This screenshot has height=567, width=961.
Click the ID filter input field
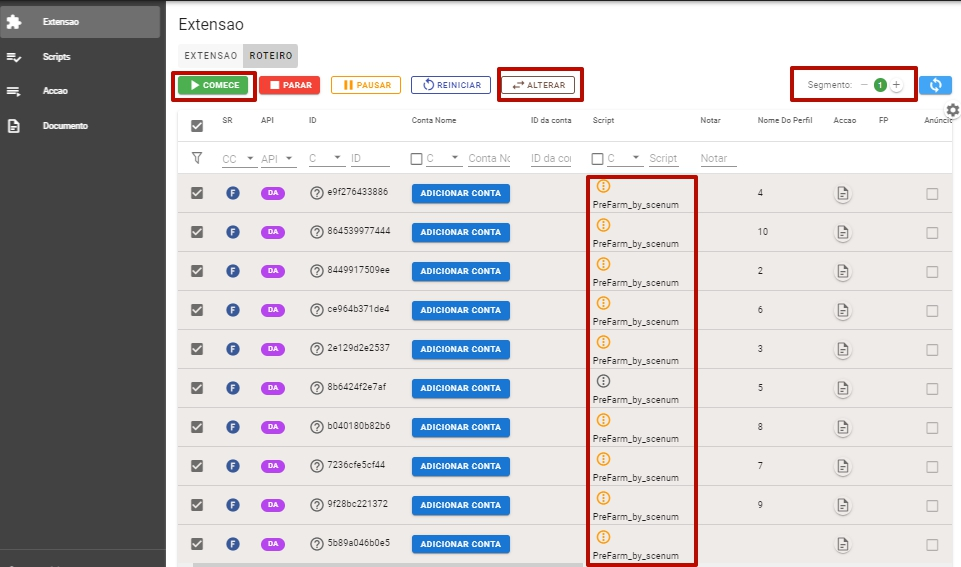[x=370, y=158]
